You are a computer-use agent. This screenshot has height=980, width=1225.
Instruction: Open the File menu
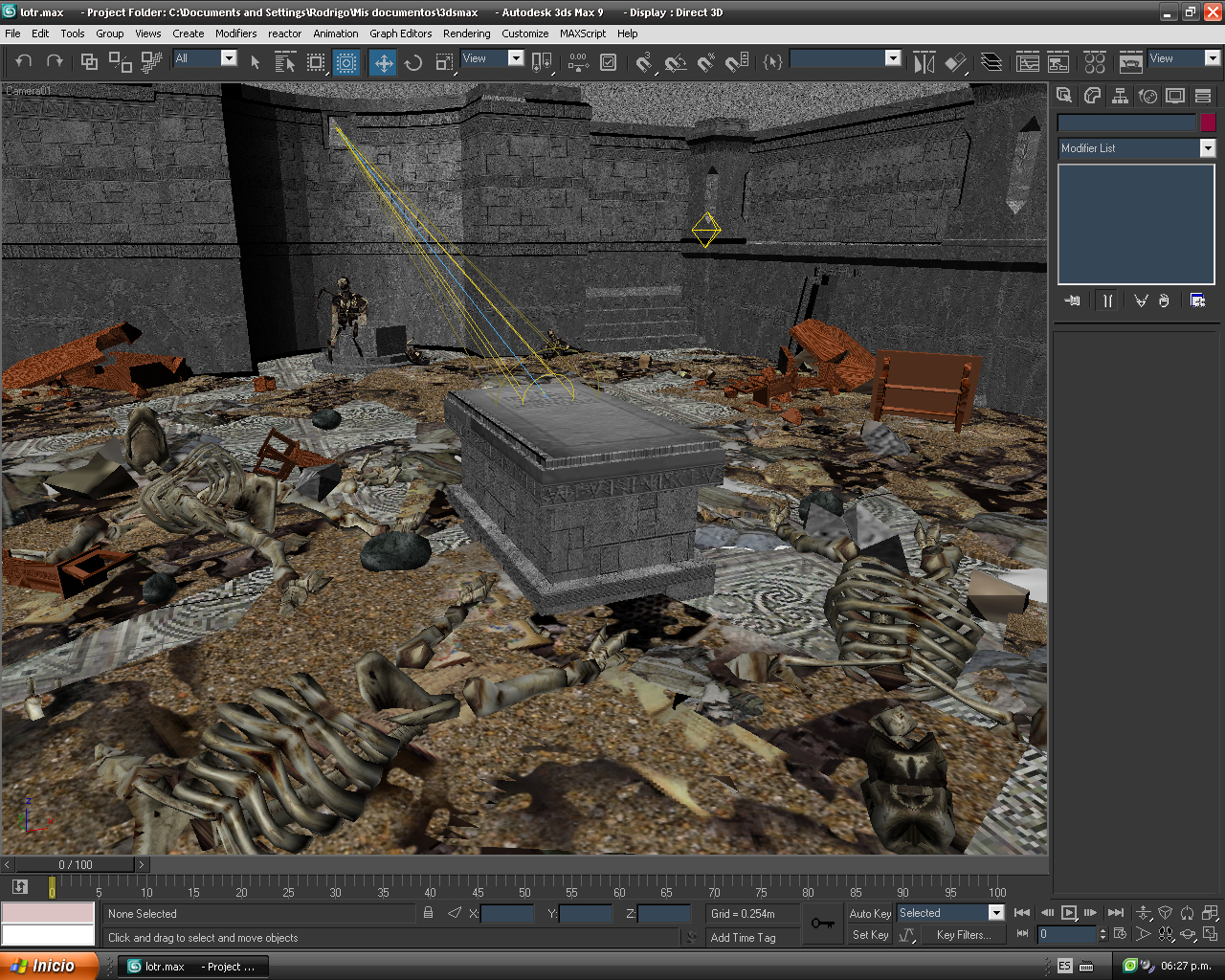[12, 33]
